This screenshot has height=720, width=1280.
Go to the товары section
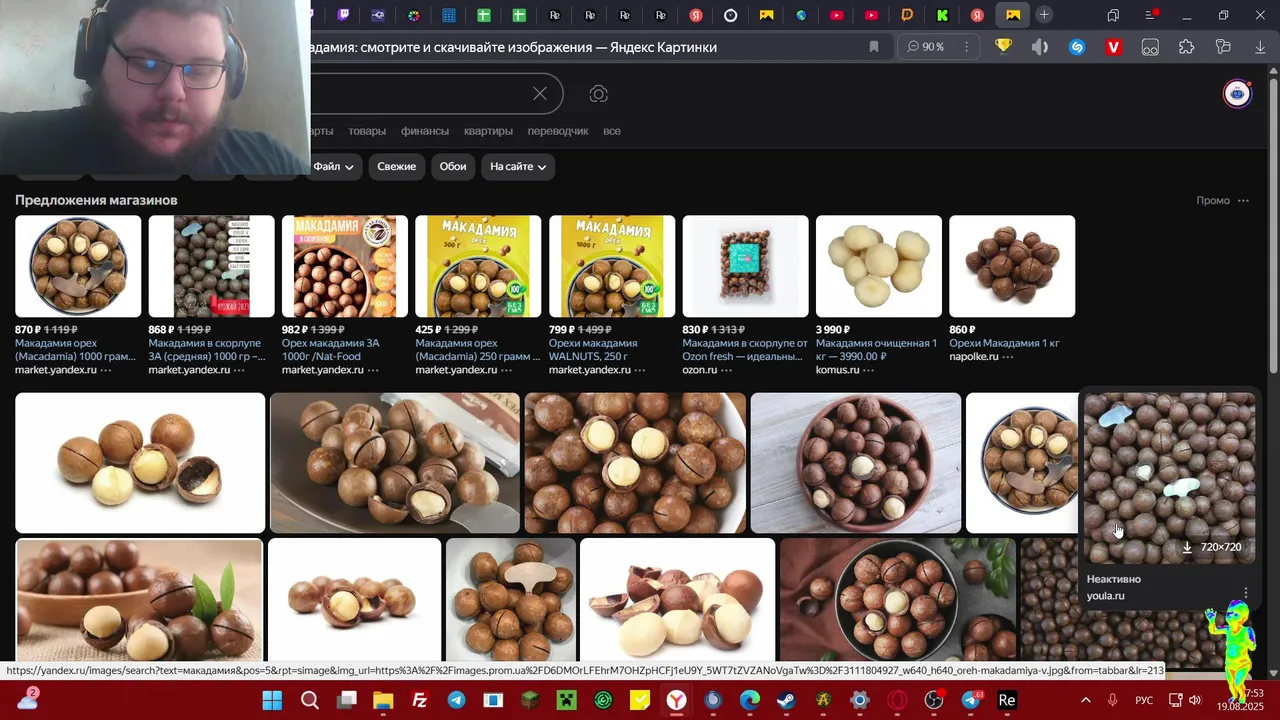(x=367, y=131)
